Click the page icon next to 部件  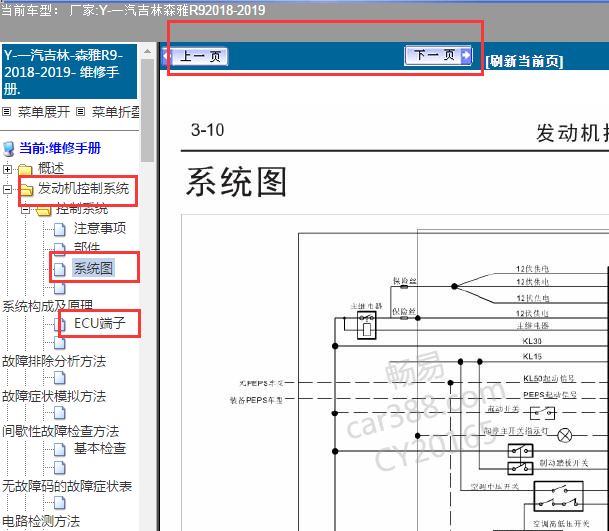(x=59, y=249)
